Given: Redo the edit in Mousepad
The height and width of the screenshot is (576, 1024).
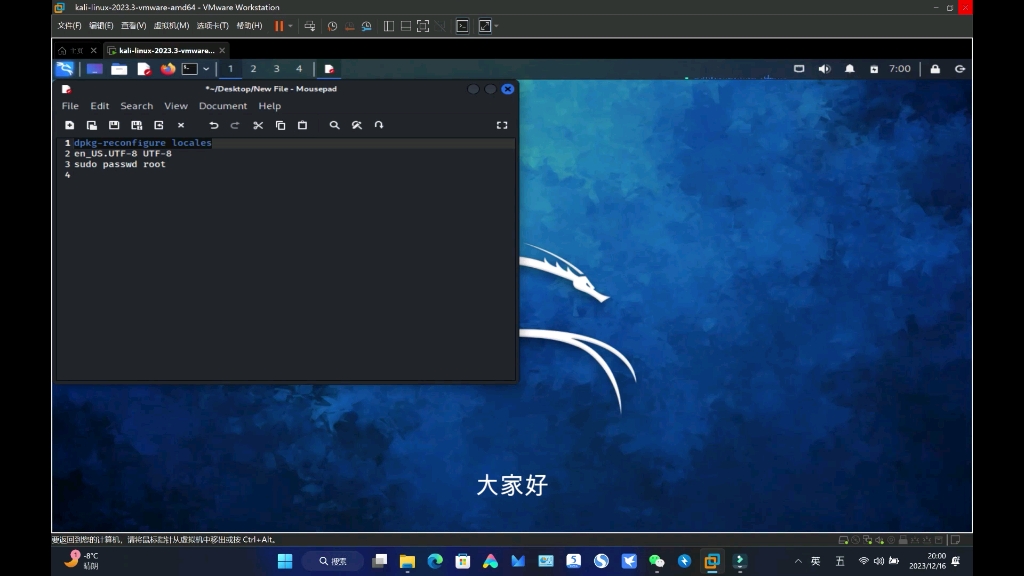Looking at the screenshot, I should 235,125.
